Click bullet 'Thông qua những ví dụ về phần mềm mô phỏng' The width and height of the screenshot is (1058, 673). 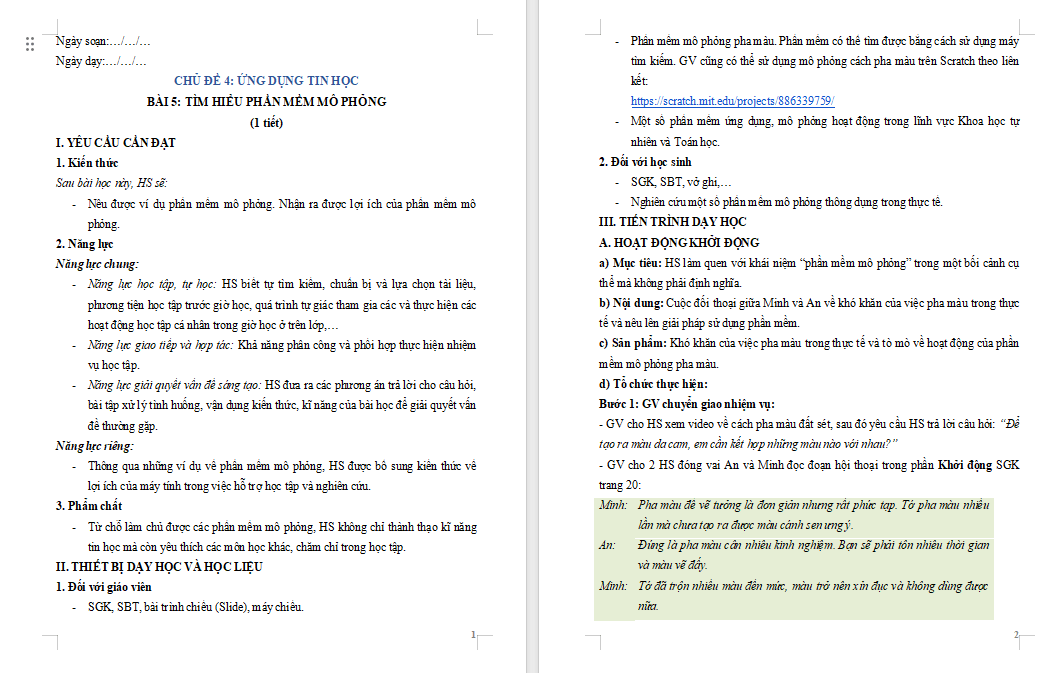[281, 476]
